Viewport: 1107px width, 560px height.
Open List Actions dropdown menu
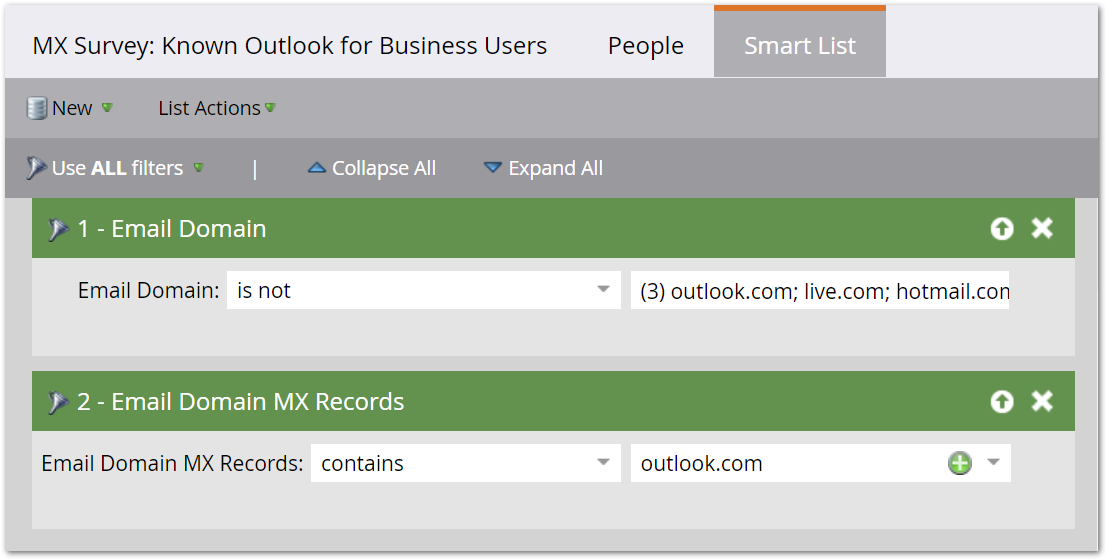217,108
